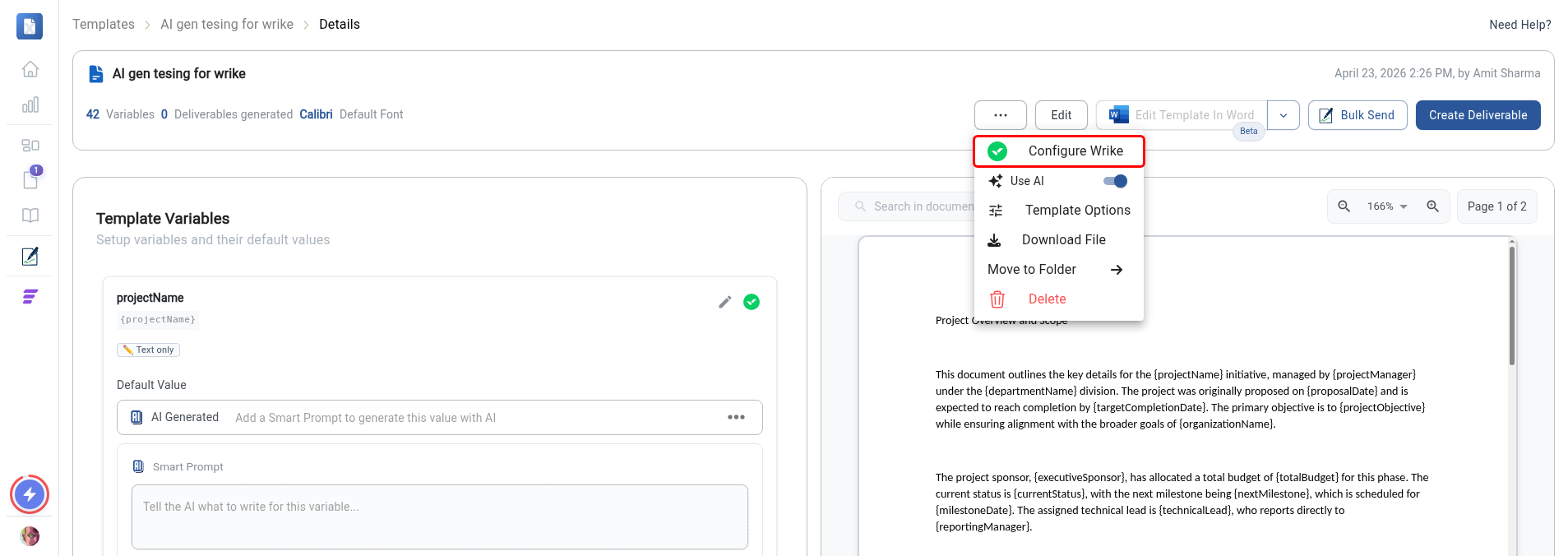Open the three-dot menu in AI Generated row
1568x556 pixels.
coord(736,417)
